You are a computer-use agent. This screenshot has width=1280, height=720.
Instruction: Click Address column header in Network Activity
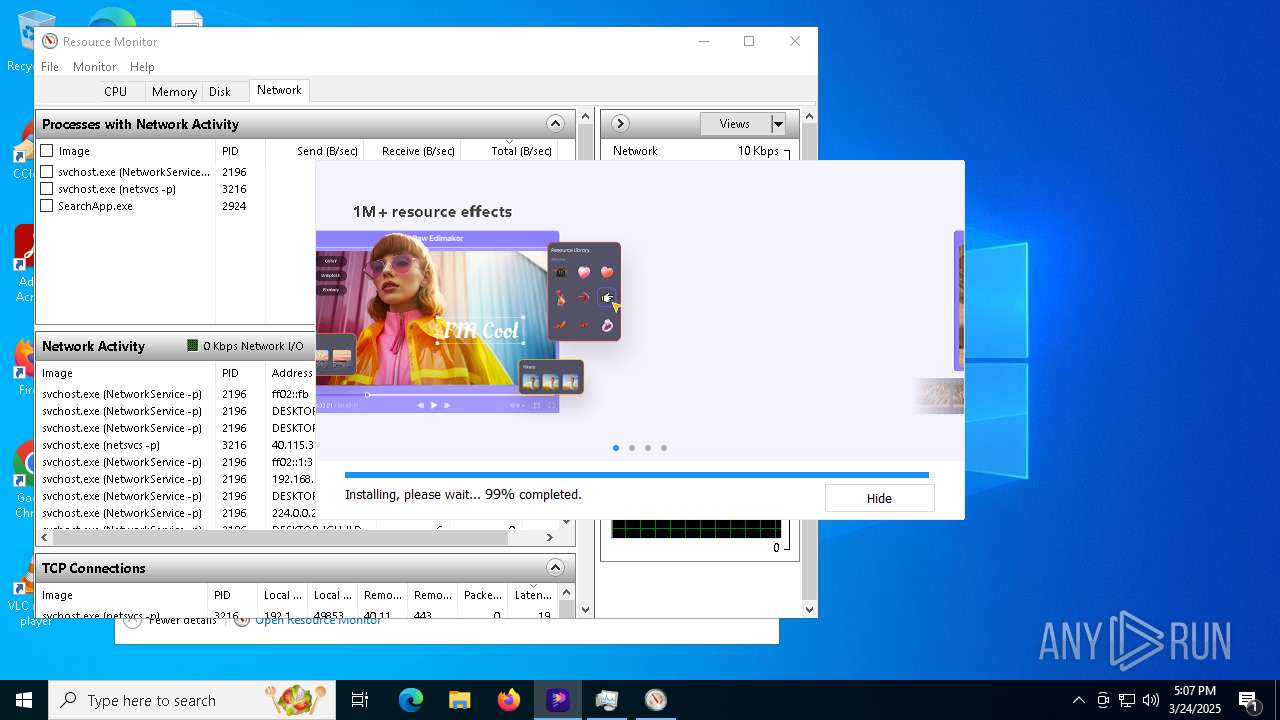292,373
